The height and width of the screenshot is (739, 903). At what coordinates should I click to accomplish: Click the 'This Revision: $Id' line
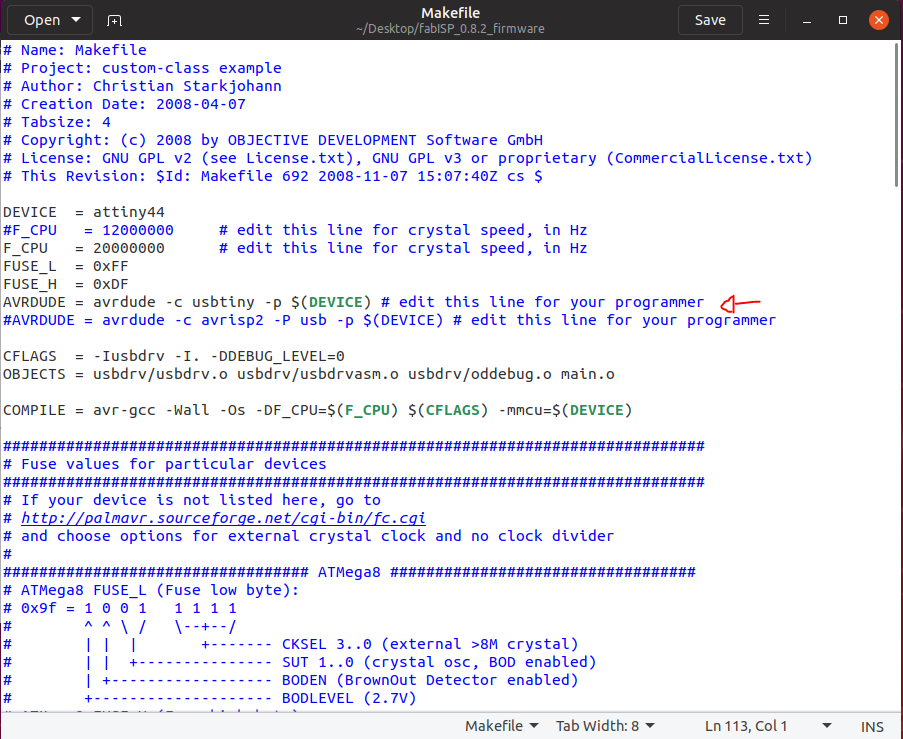[273, 176]
